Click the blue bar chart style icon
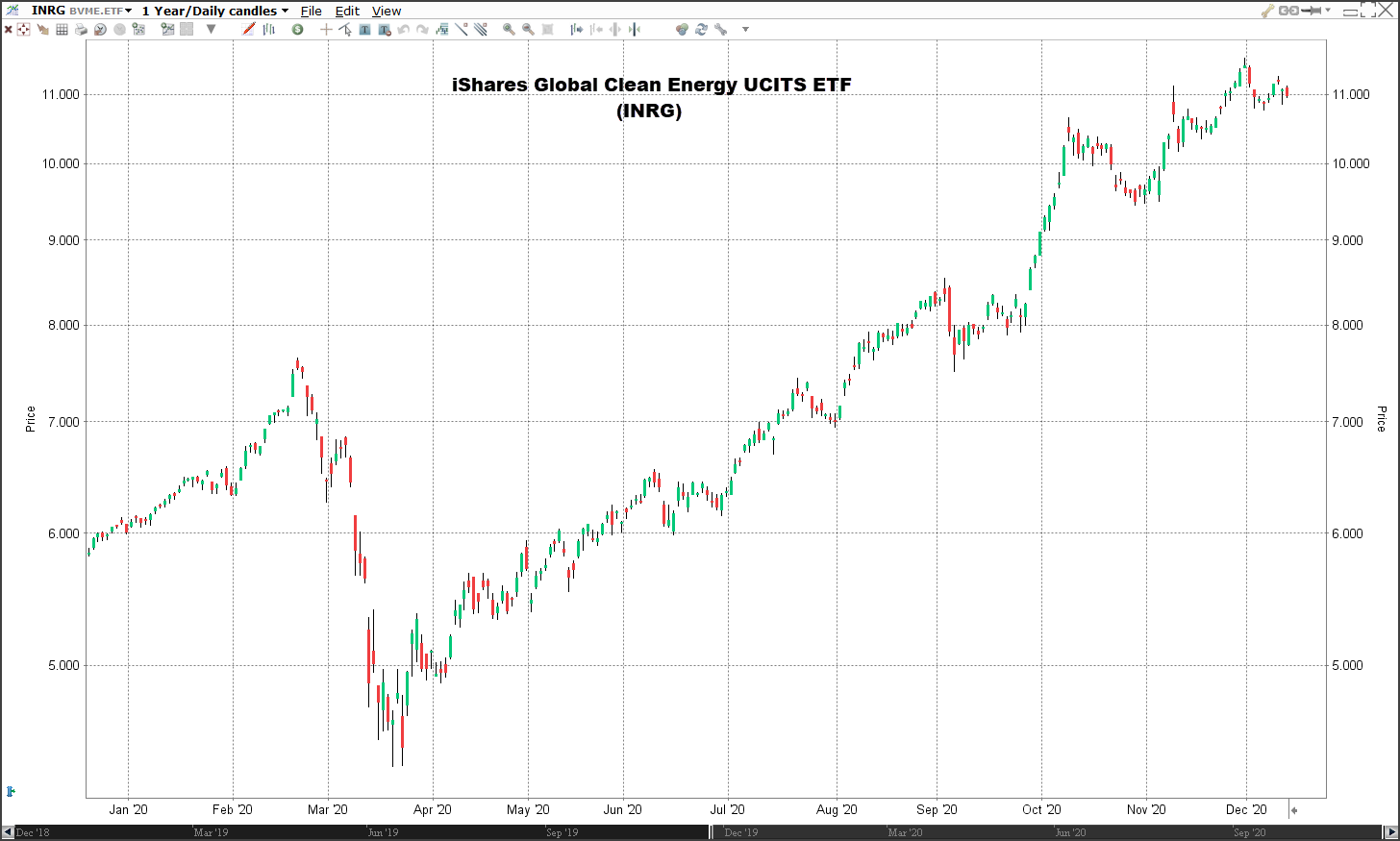 coord(269,30)
